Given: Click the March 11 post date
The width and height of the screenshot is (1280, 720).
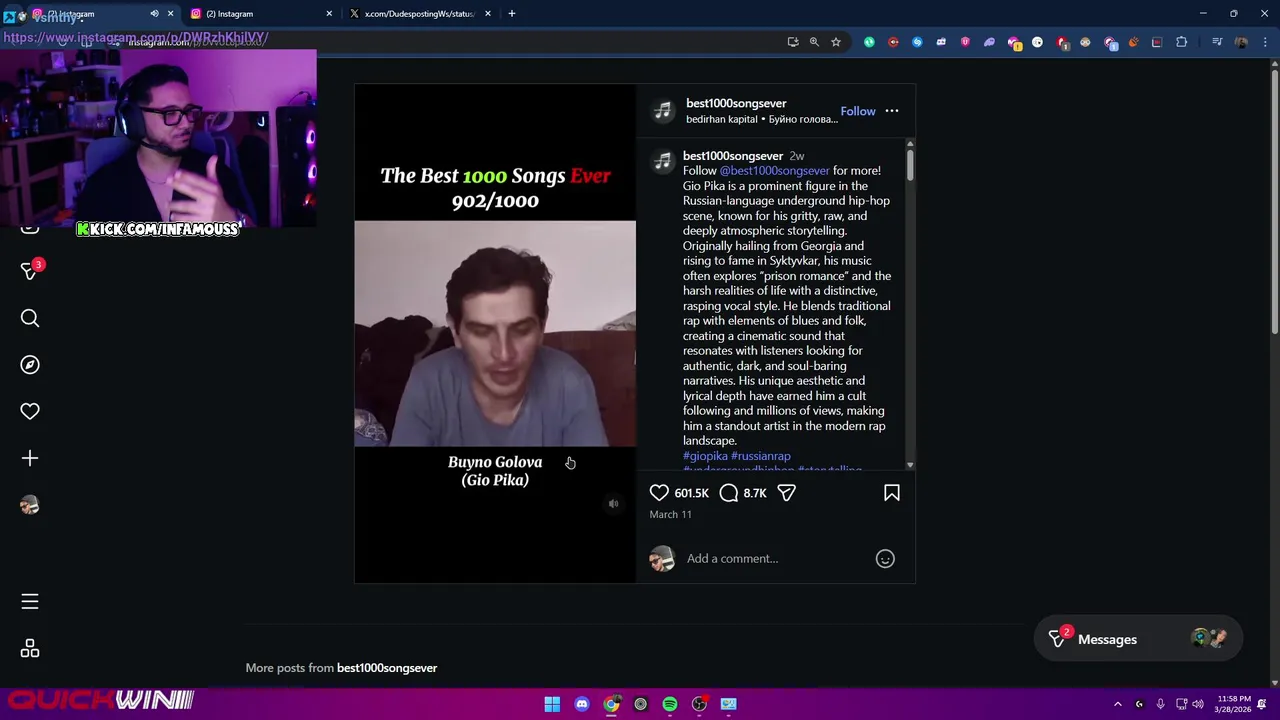Looking at the screenshot, I should pyautogui.click(x=670, y=514).
